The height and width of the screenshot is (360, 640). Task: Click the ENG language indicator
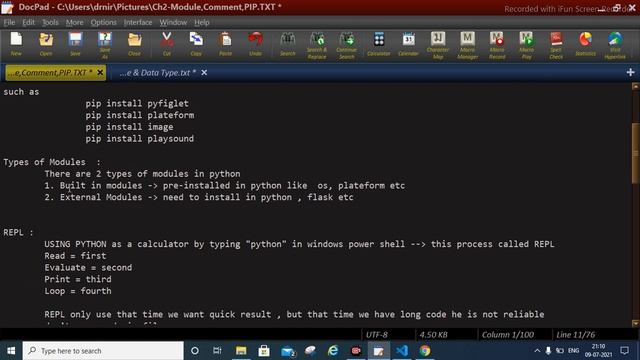point(573,351)
